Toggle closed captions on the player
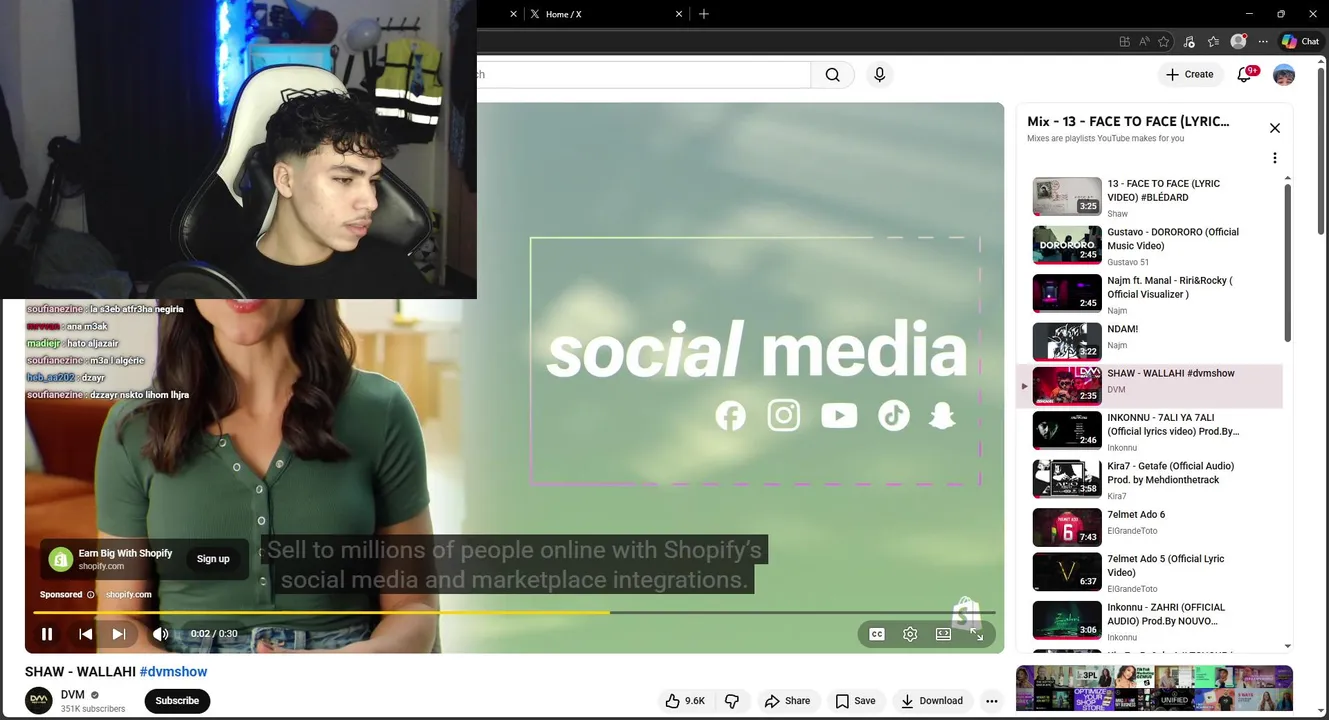The image size is (1329, 720). click(876, 634)
